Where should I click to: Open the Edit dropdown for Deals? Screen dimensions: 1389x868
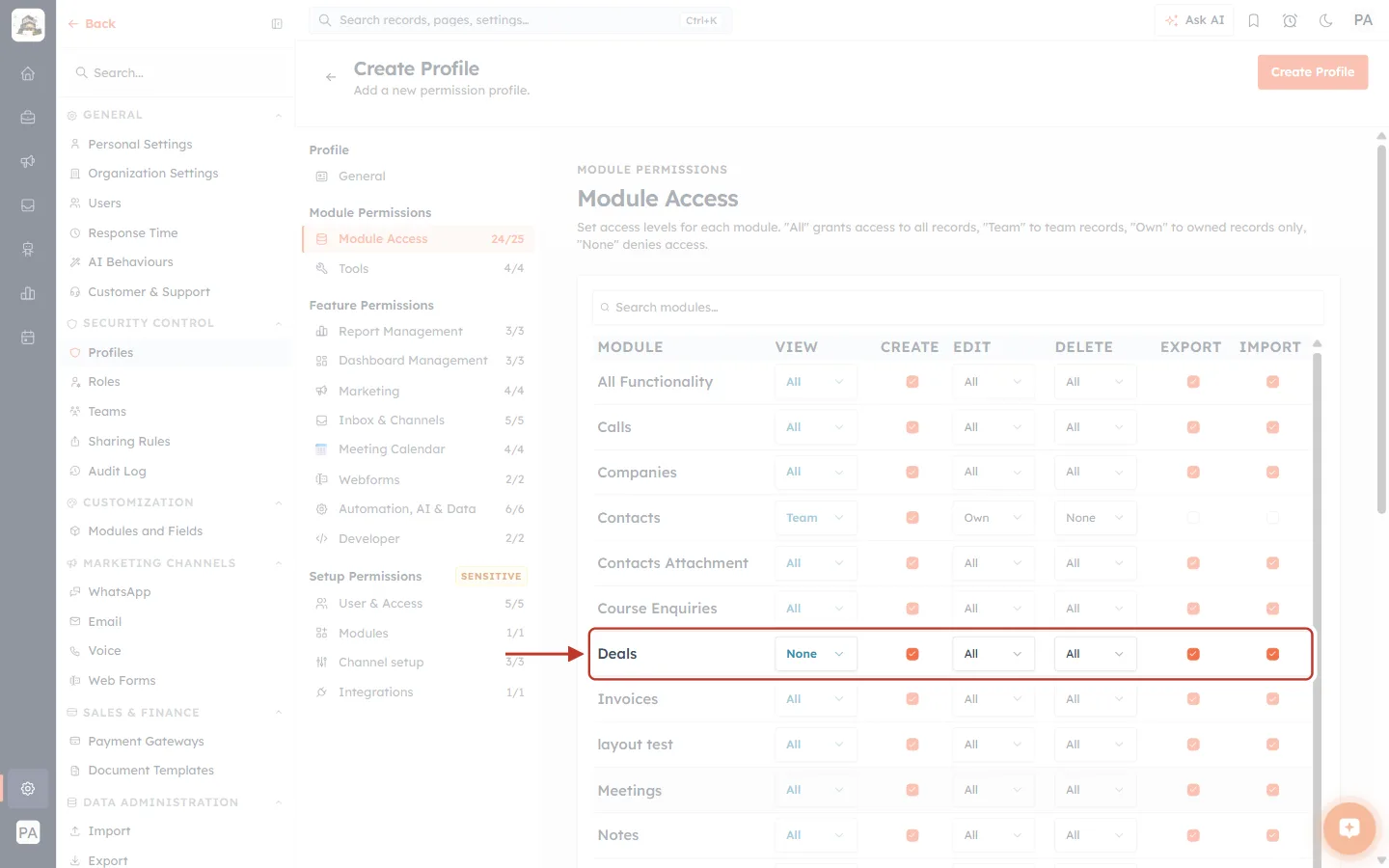(994, 654)
